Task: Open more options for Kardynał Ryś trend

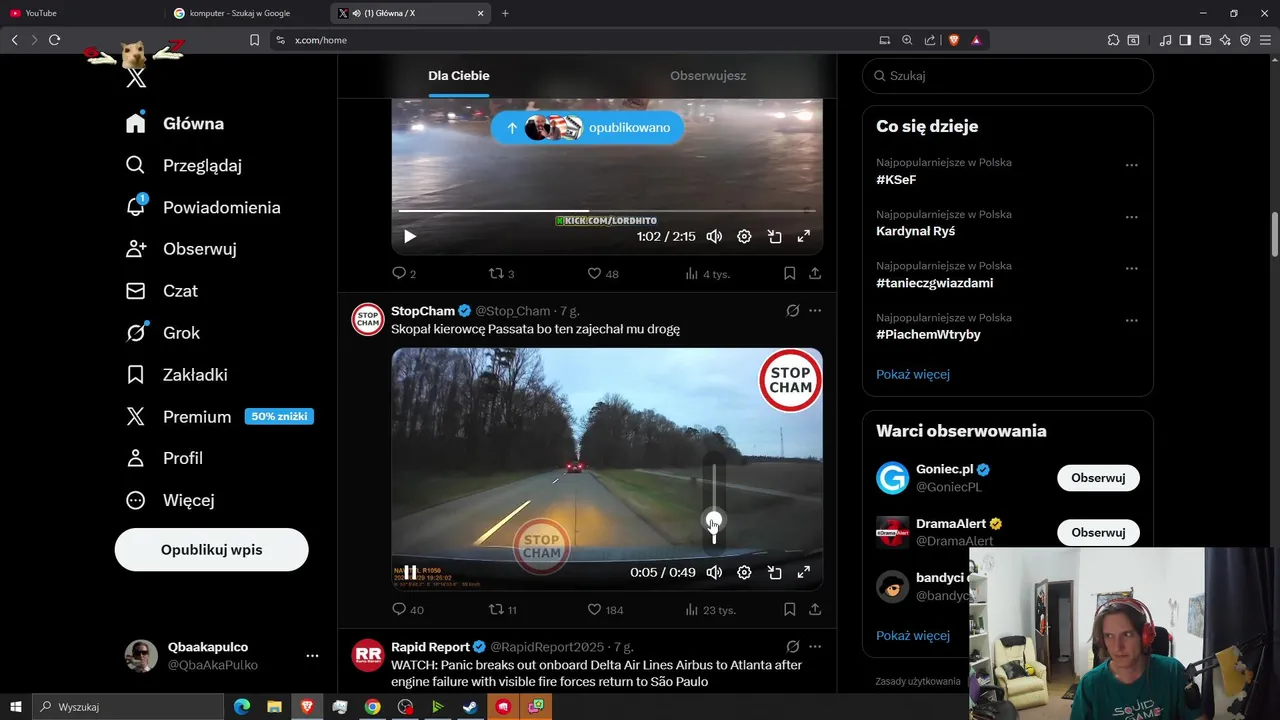Action: click(1132, 217)
